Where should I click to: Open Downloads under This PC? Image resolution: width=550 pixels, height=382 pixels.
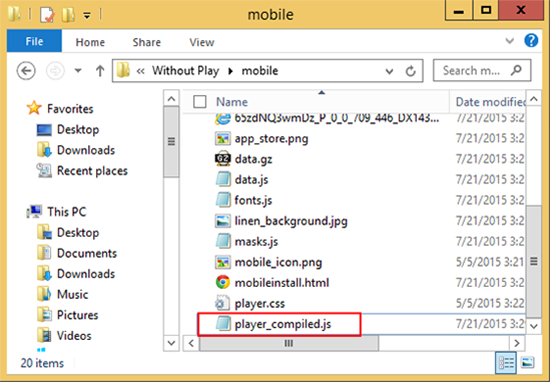86,274
